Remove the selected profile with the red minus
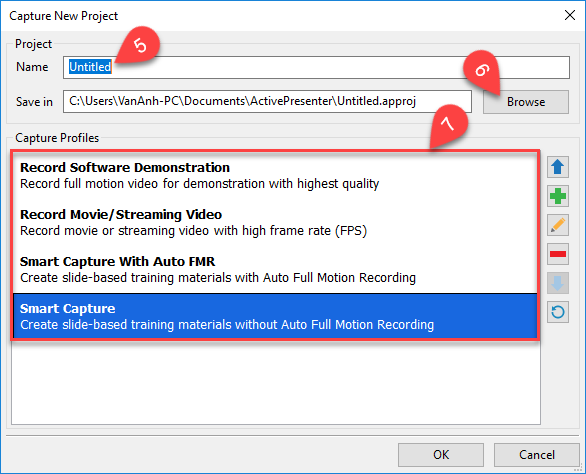Viewport: 586px width, 474px height. (558, 254)
